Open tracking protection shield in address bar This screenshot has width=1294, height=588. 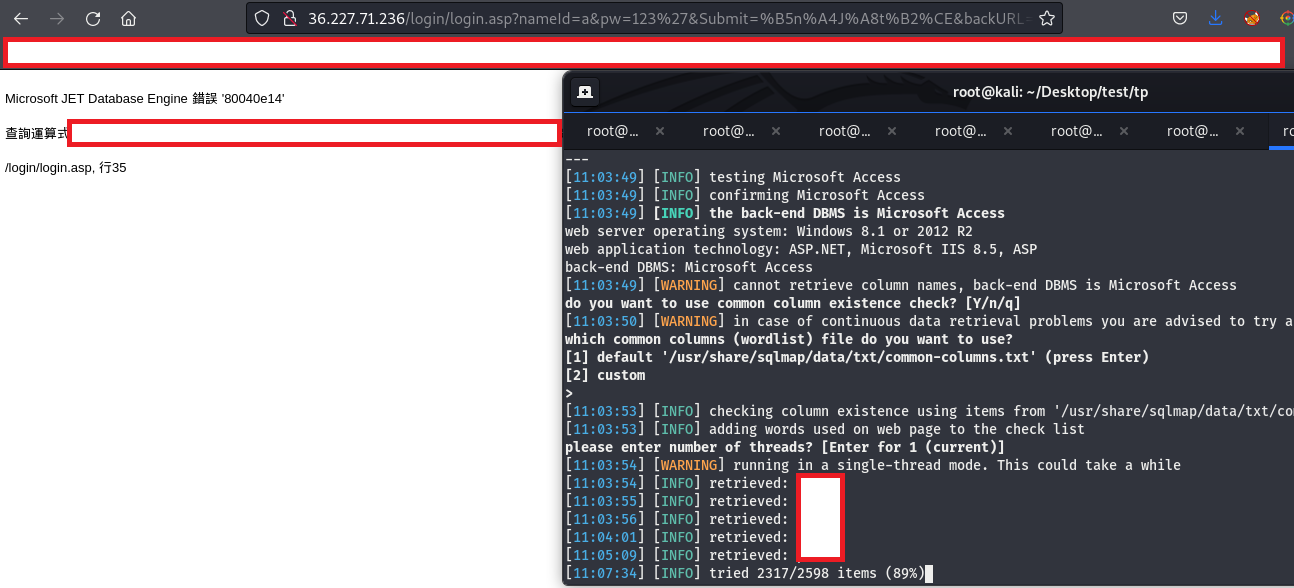coord(262,18)
